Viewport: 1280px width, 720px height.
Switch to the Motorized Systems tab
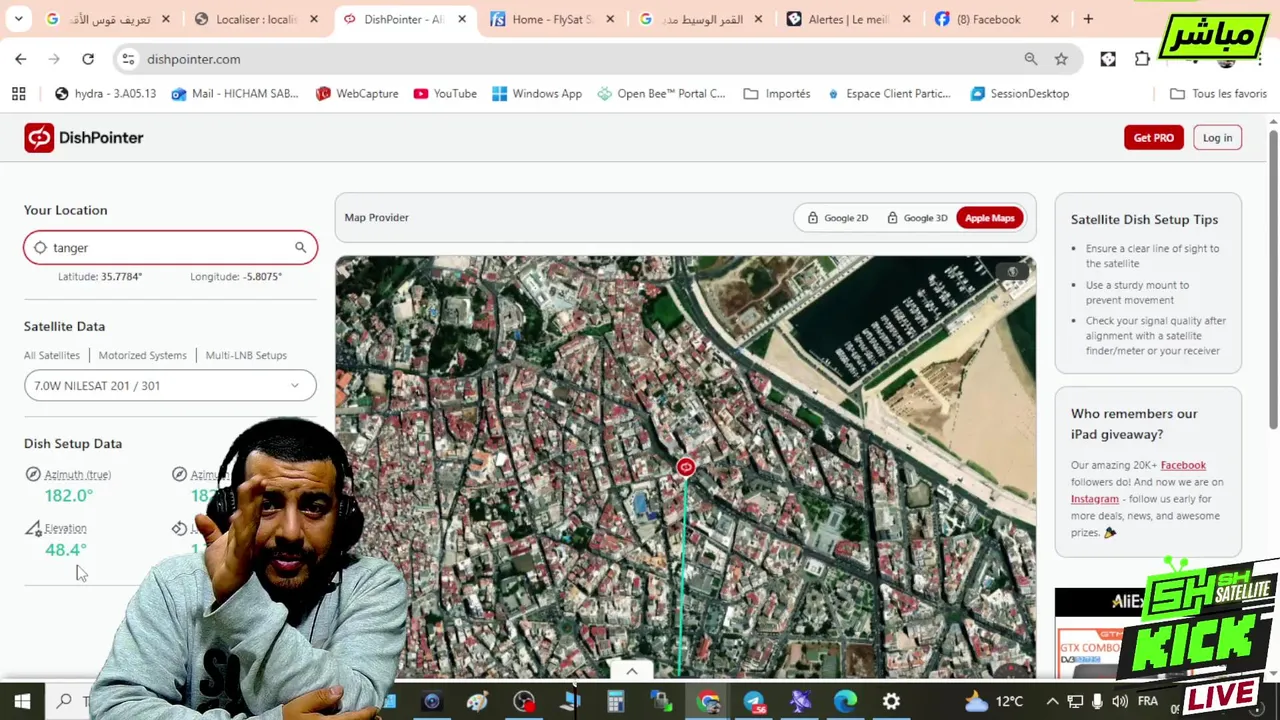click(142, 355)
